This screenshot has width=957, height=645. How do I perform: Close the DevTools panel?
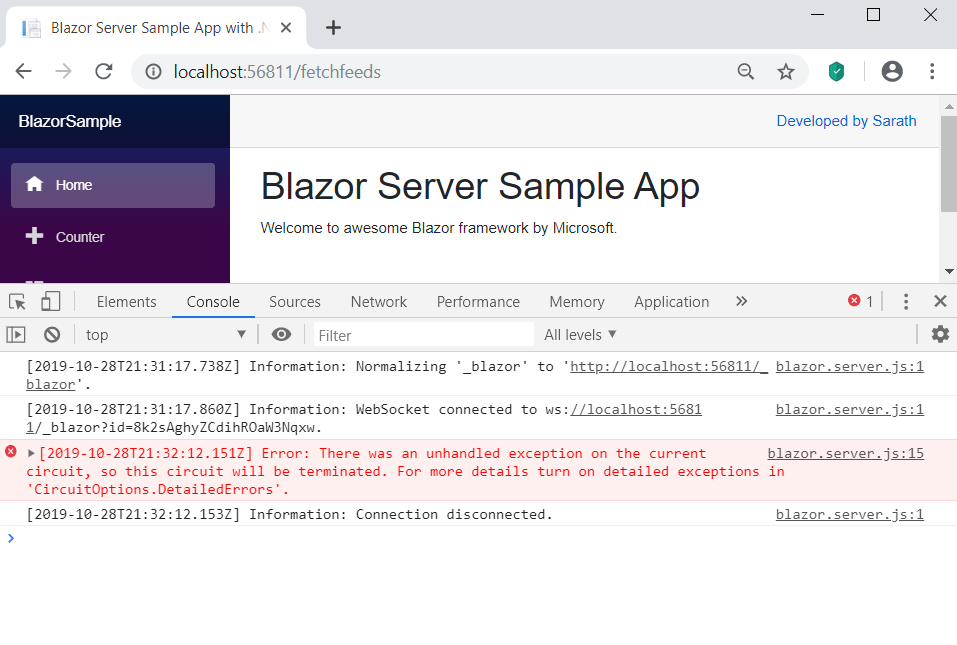click(x=940, y=301)
